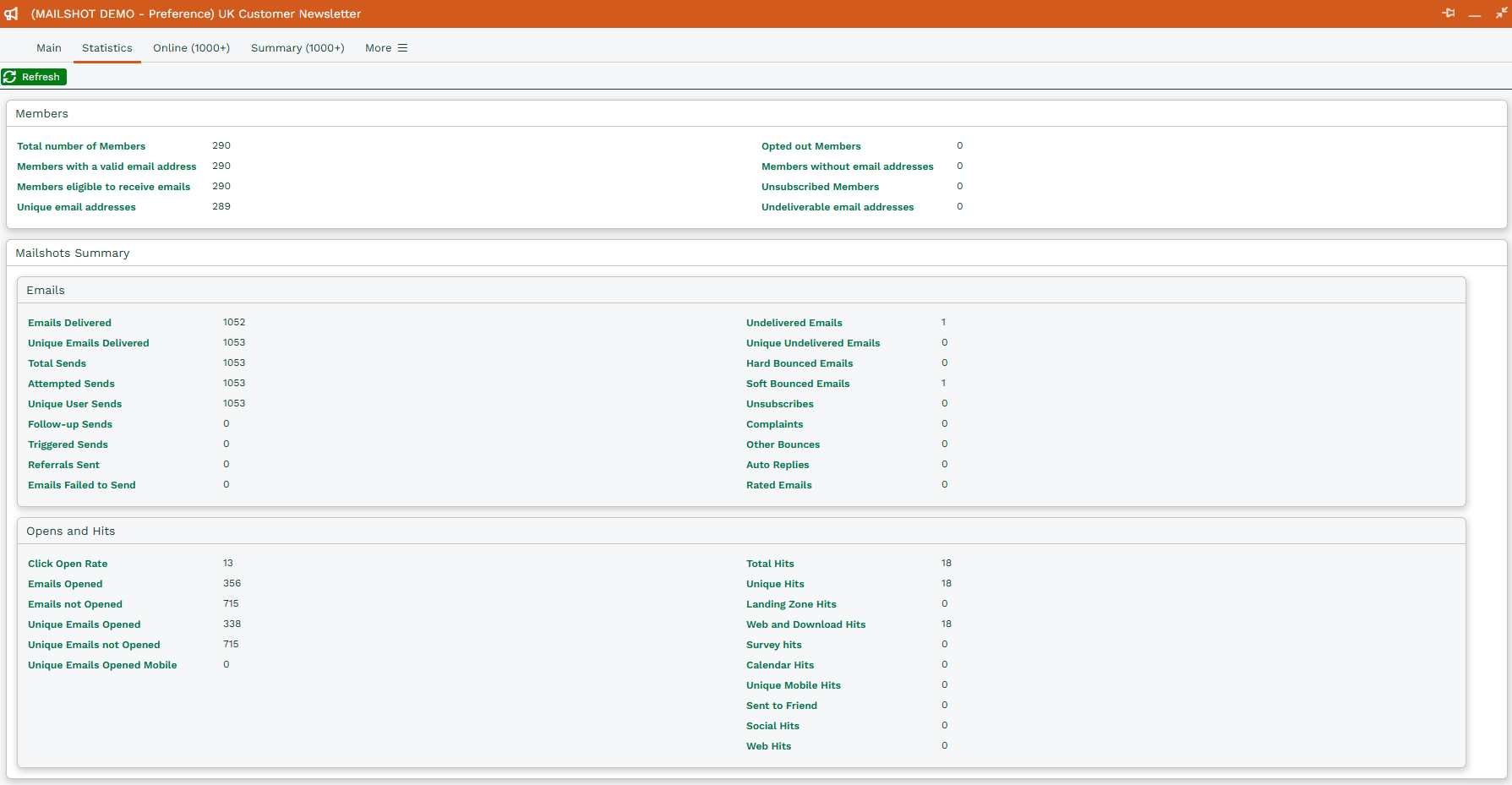Expand the More menu
Viewport: 1512px width, 785px height.
[x=386, y=48]
